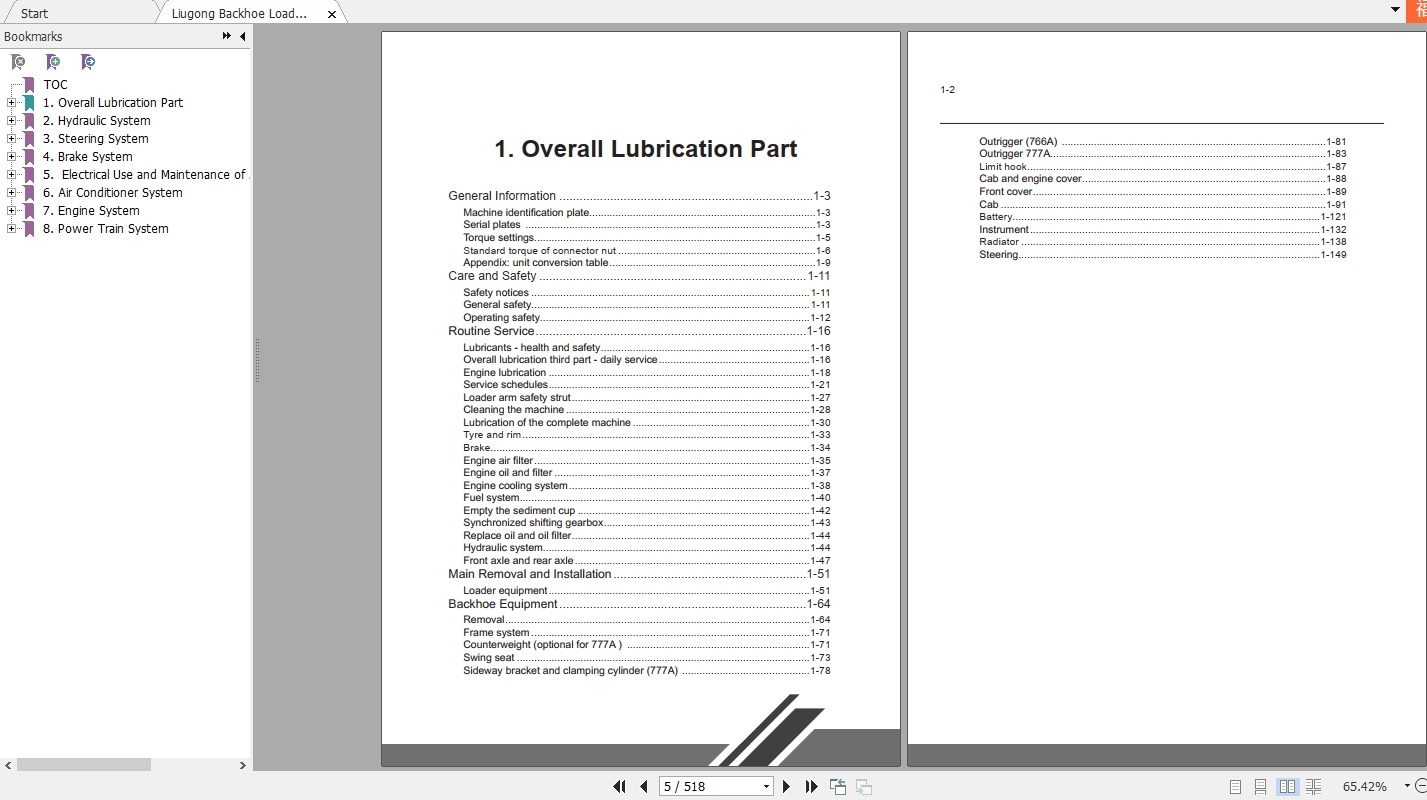Click the delete bookmark icon

[x=18, y=62]
